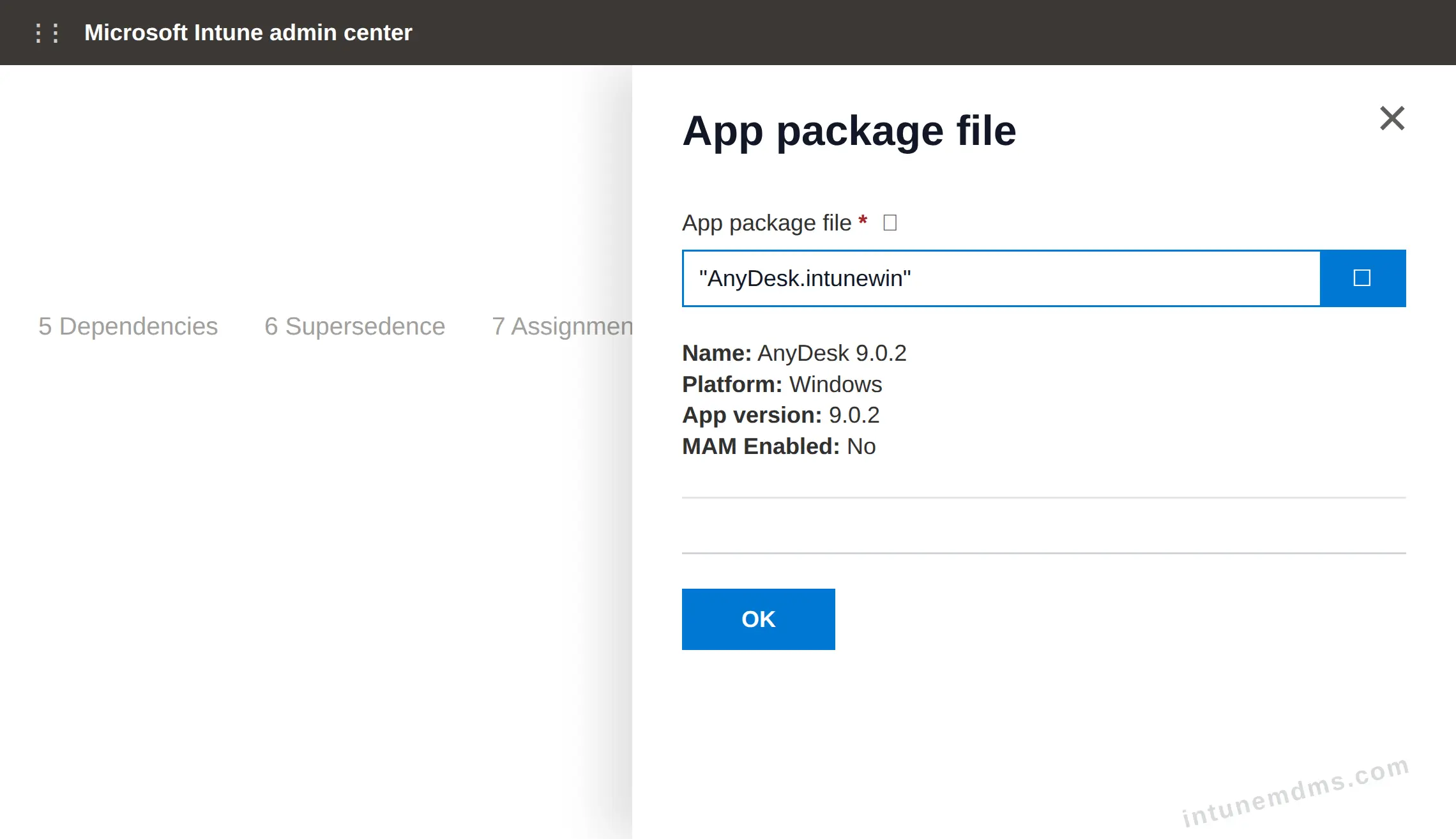Select the 'Name: AnyDesk 9.0.2' text

pyautogui.click(x=794, y=353)
